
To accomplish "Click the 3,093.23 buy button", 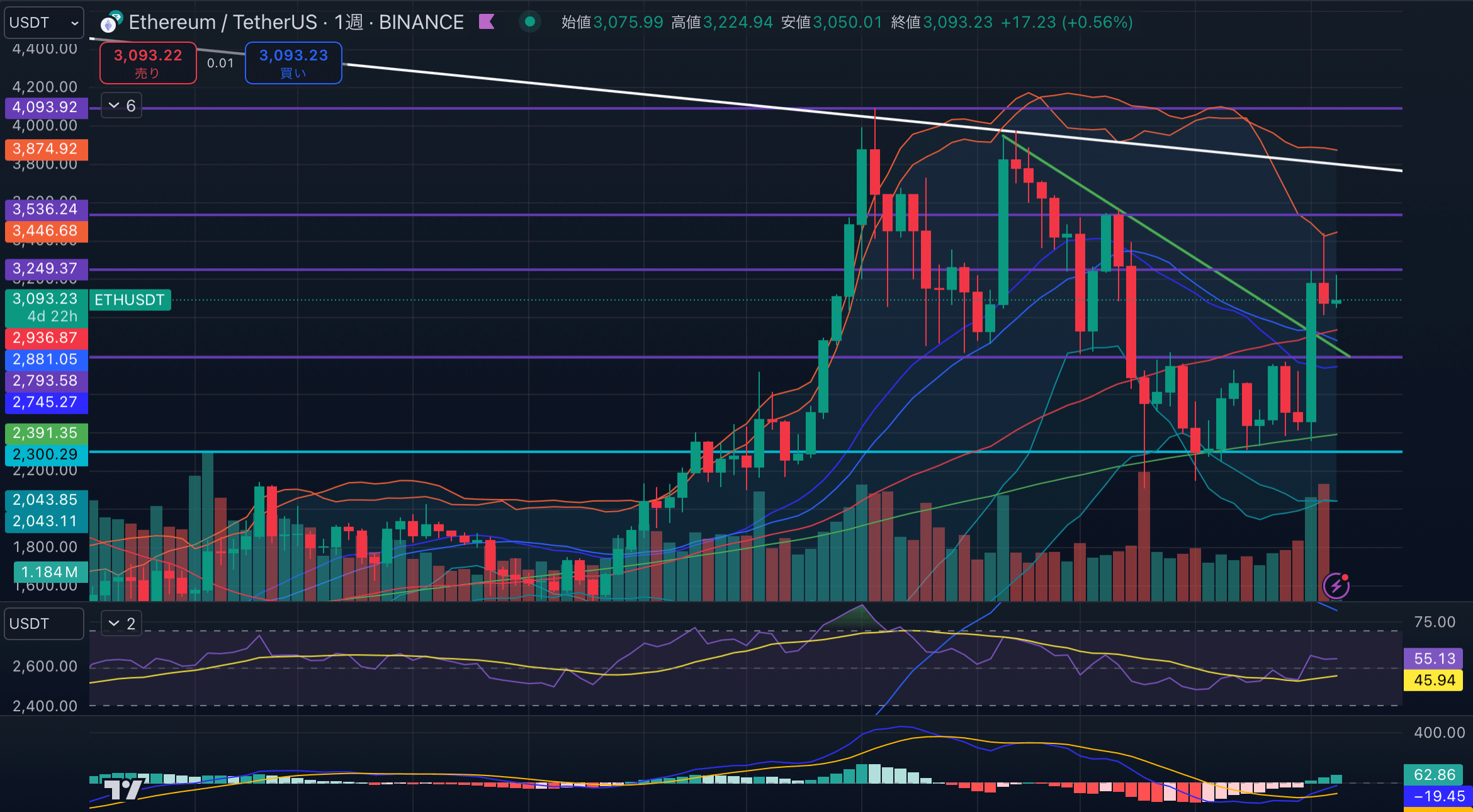I will (293, 63).
